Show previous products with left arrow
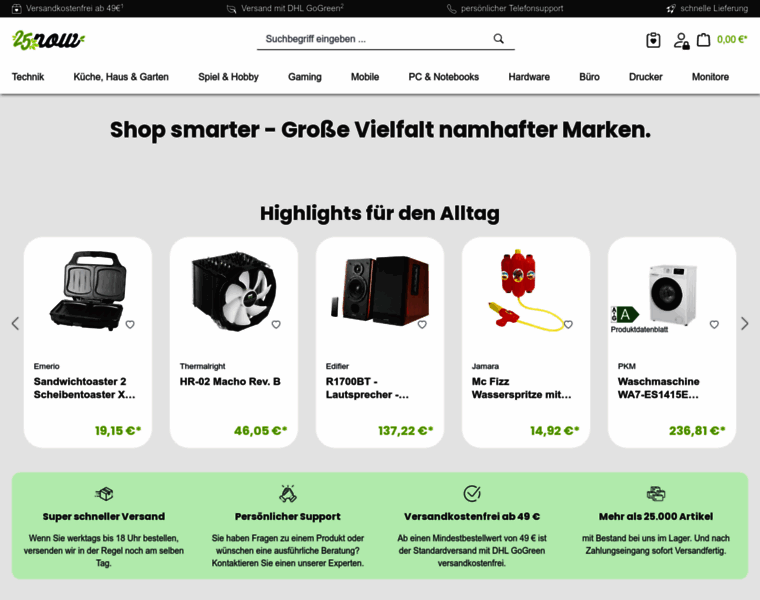Image resolution: width=760 pixels, height=600 pixels. [x=16, y=323]
